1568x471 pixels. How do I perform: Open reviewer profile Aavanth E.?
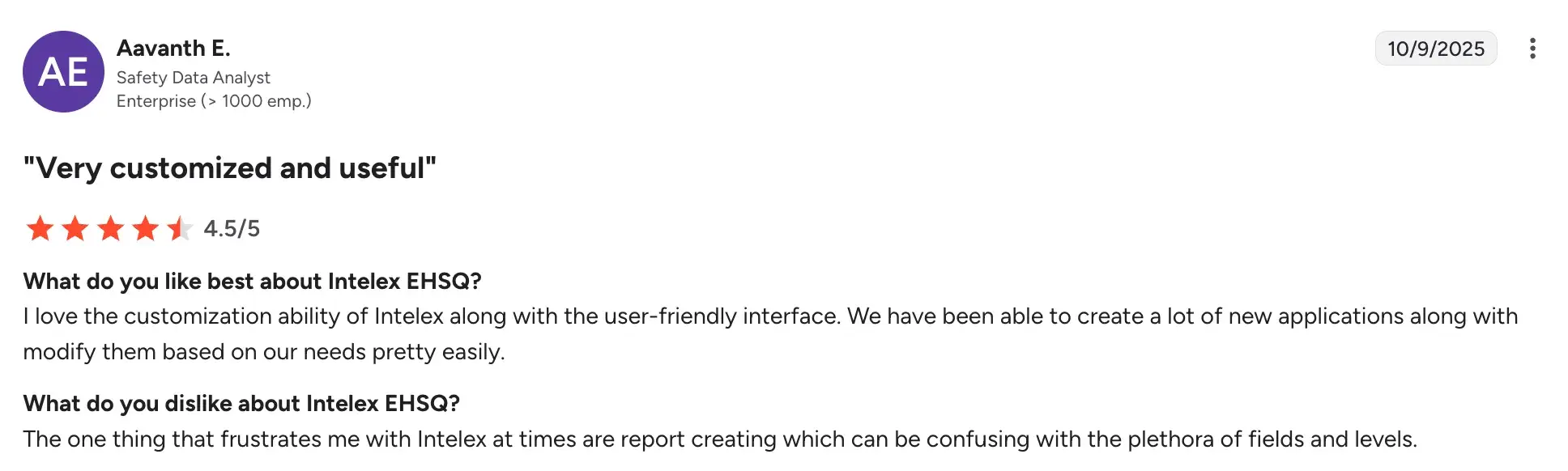(x=173, y=49)
